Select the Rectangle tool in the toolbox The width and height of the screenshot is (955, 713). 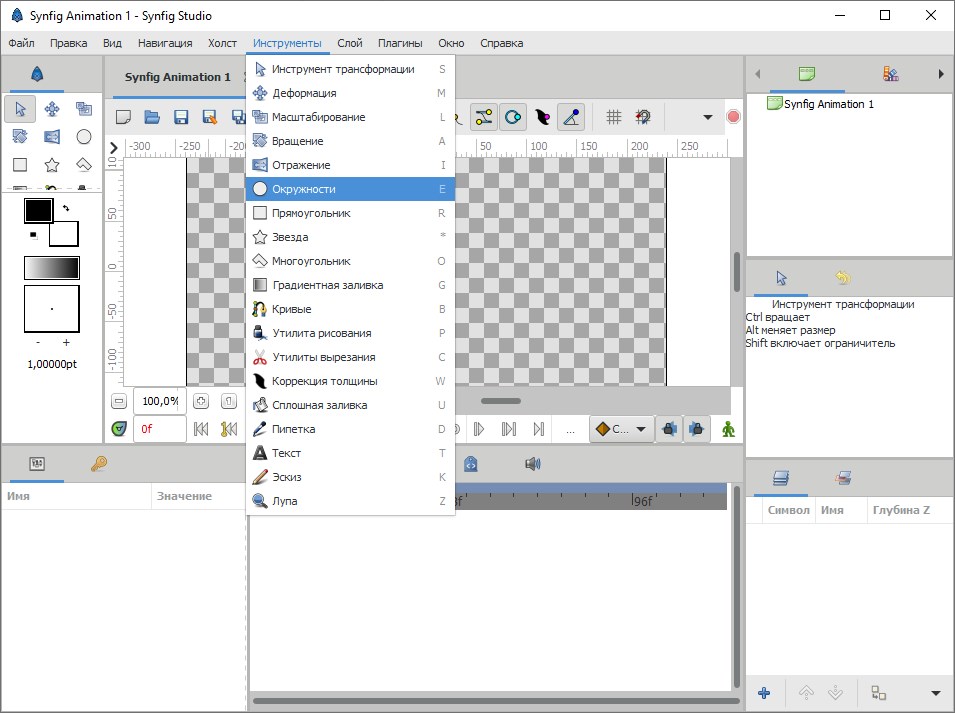click(20, 164)
